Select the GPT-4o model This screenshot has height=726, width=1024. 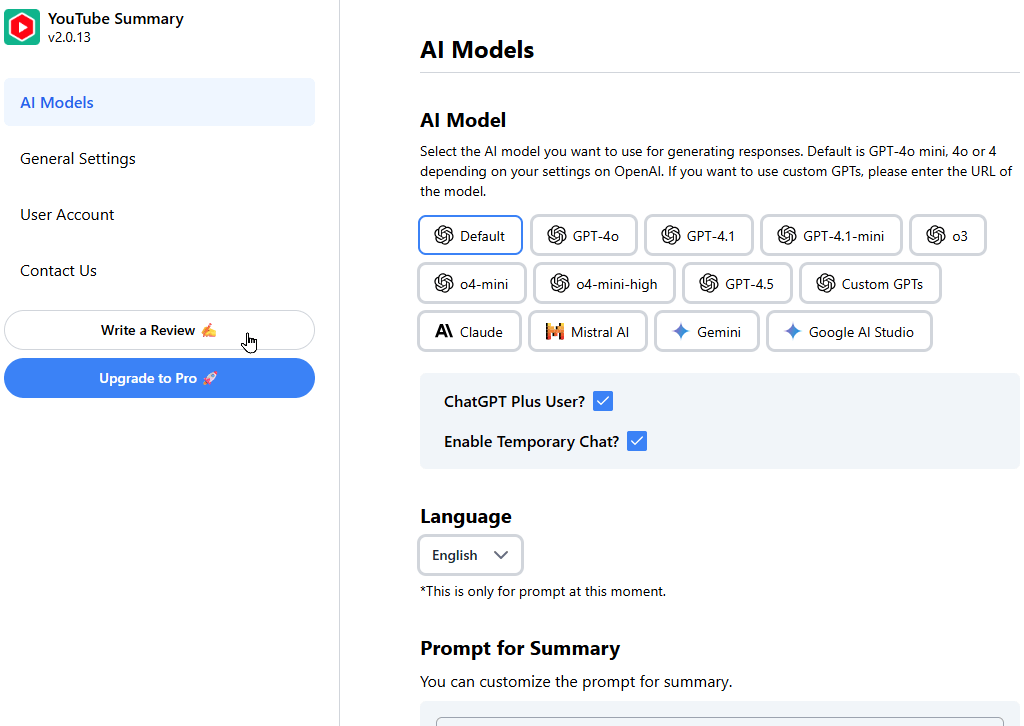tap(584, 235)
